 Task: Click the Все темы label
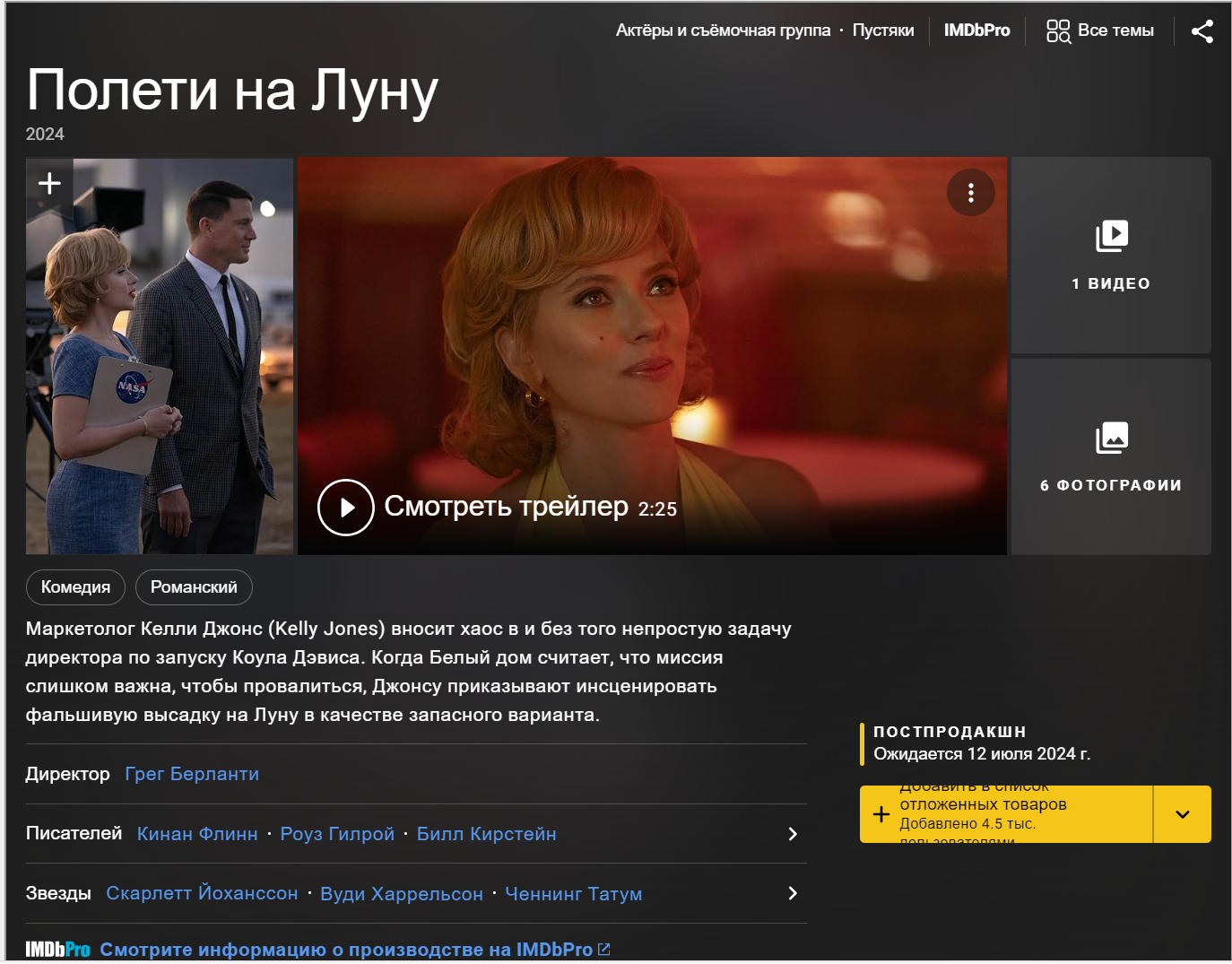1115,30
